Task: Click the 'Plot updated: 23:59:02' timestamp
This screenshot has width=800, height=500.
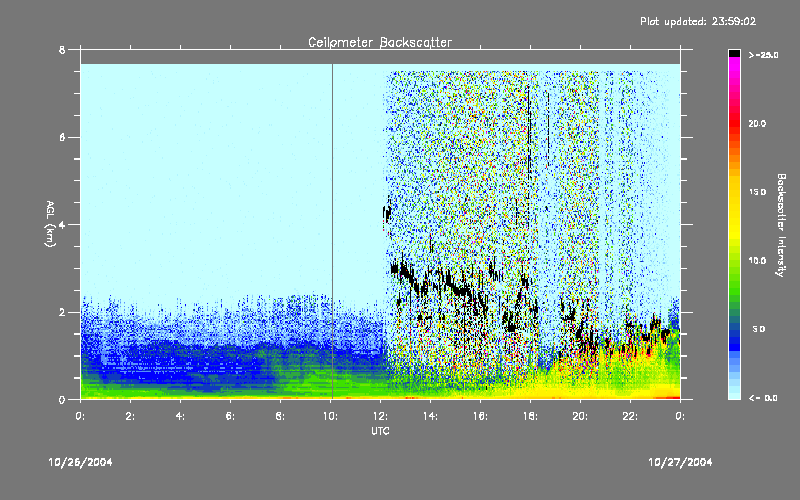Action: [698, 21]
